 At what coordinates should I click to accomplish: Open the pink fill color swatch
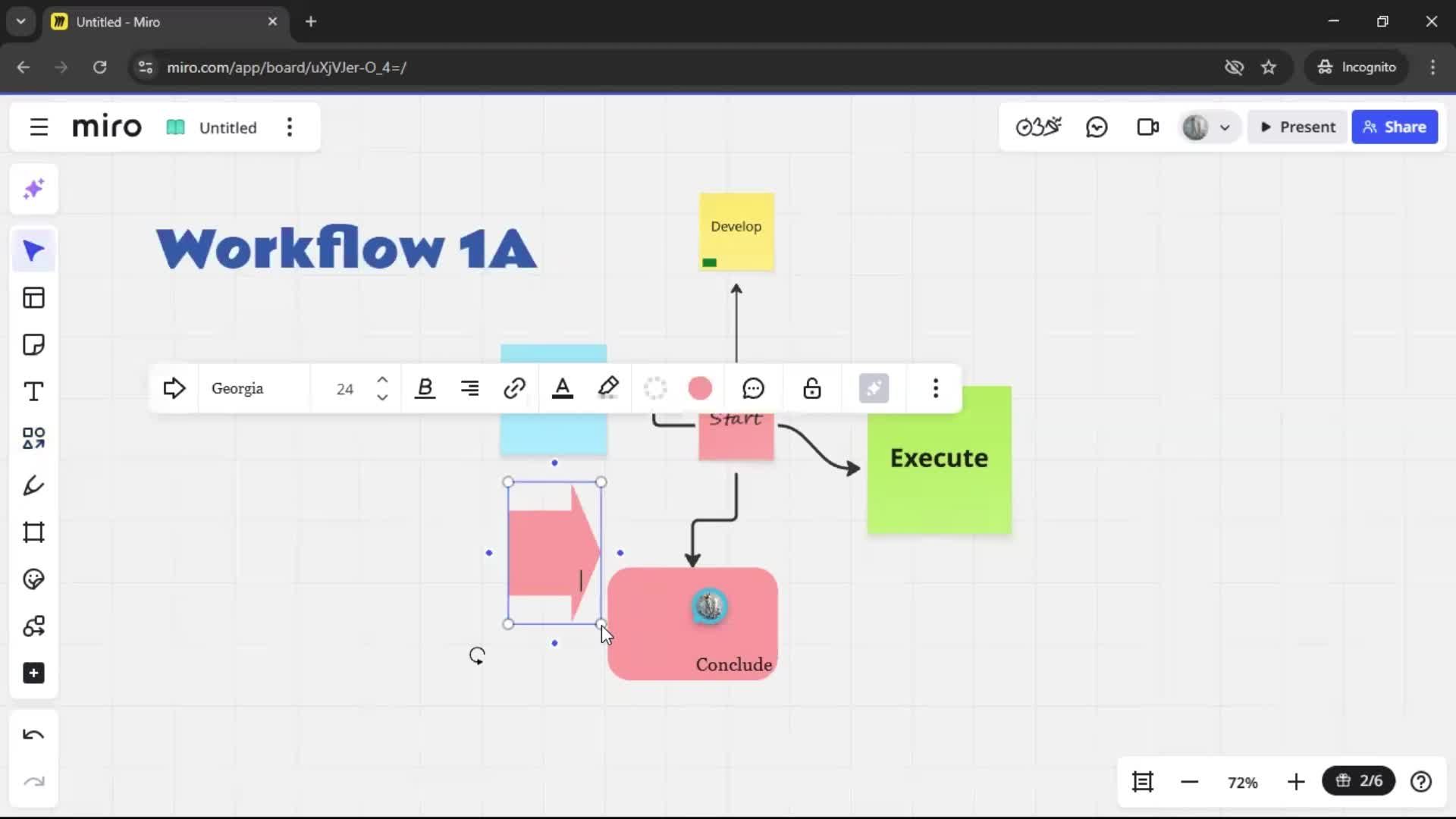click(x=700, y=388)
